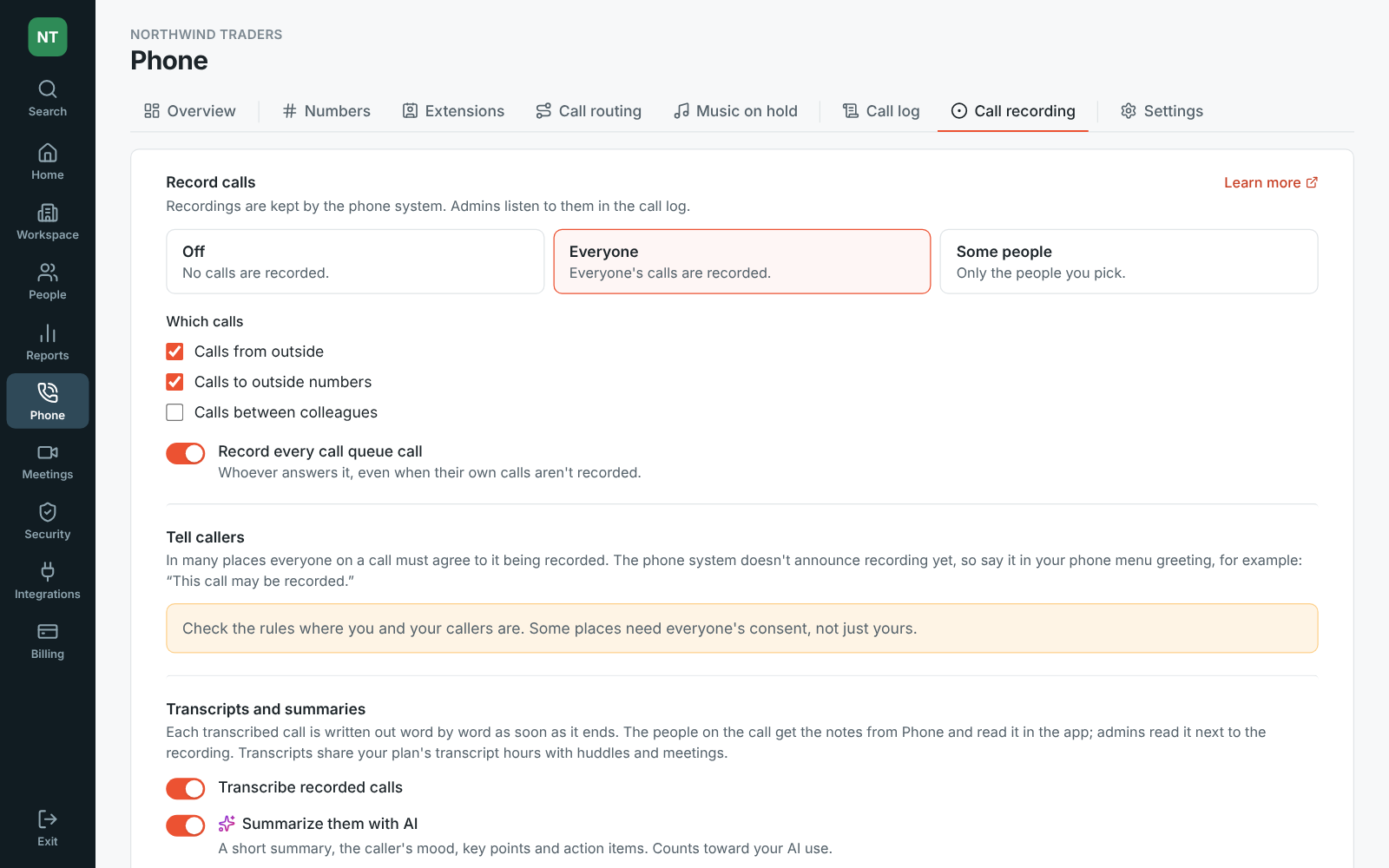Click the NT workspace logo

(48, 37)
